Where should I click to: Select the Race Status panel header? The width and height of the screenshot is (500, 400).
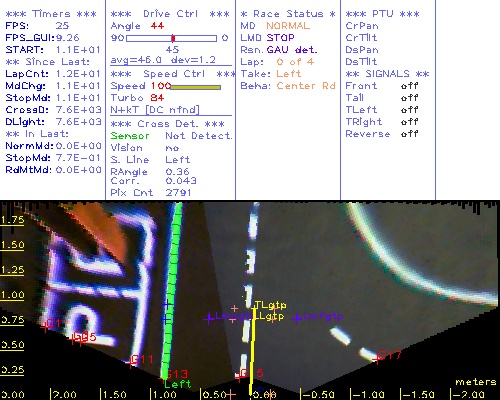[x=288, y=14]
